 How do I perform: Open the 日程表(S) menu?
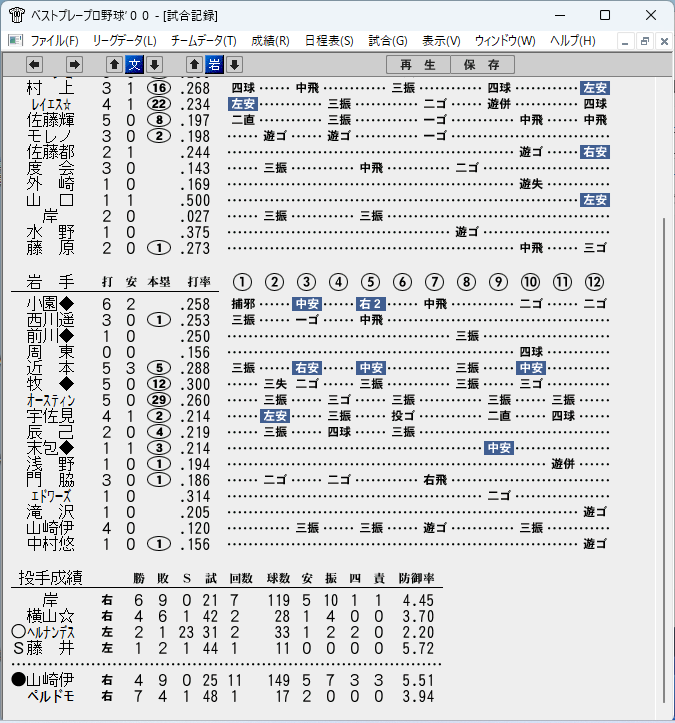pyautogui.click(x=329, y=41)
